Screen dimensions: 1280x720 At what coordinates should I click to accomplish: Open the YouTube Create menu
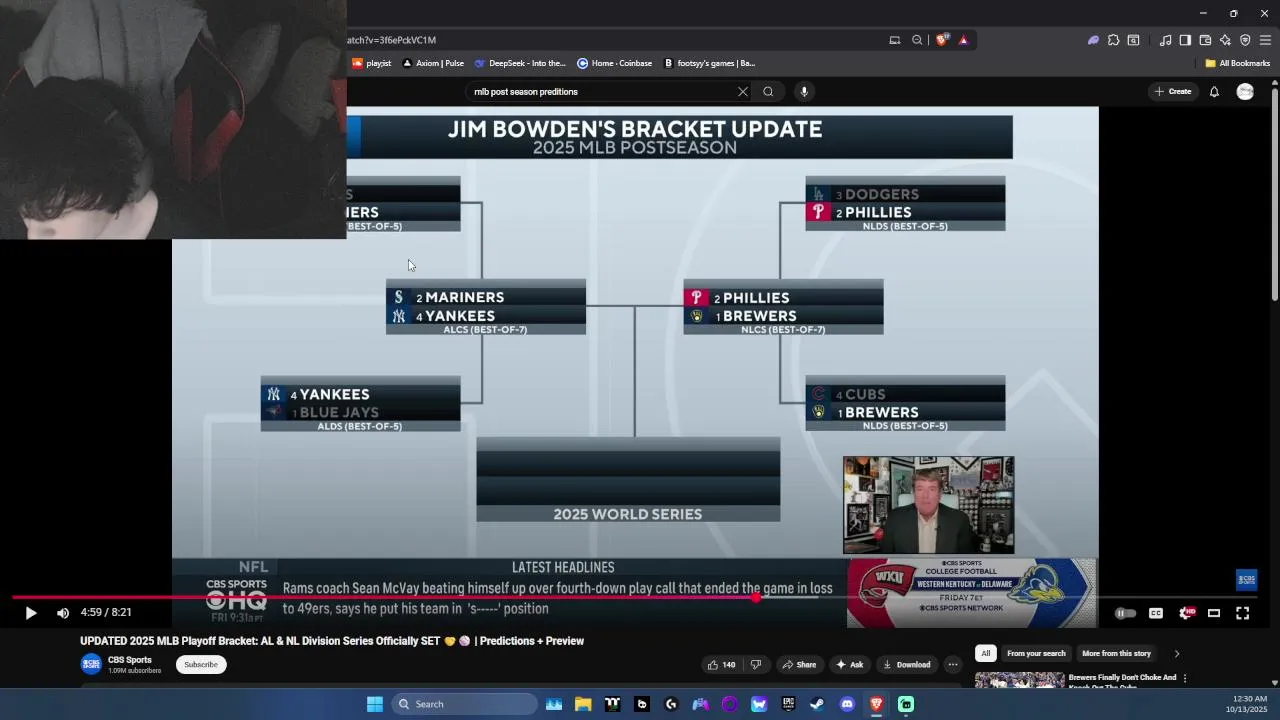1173,91
